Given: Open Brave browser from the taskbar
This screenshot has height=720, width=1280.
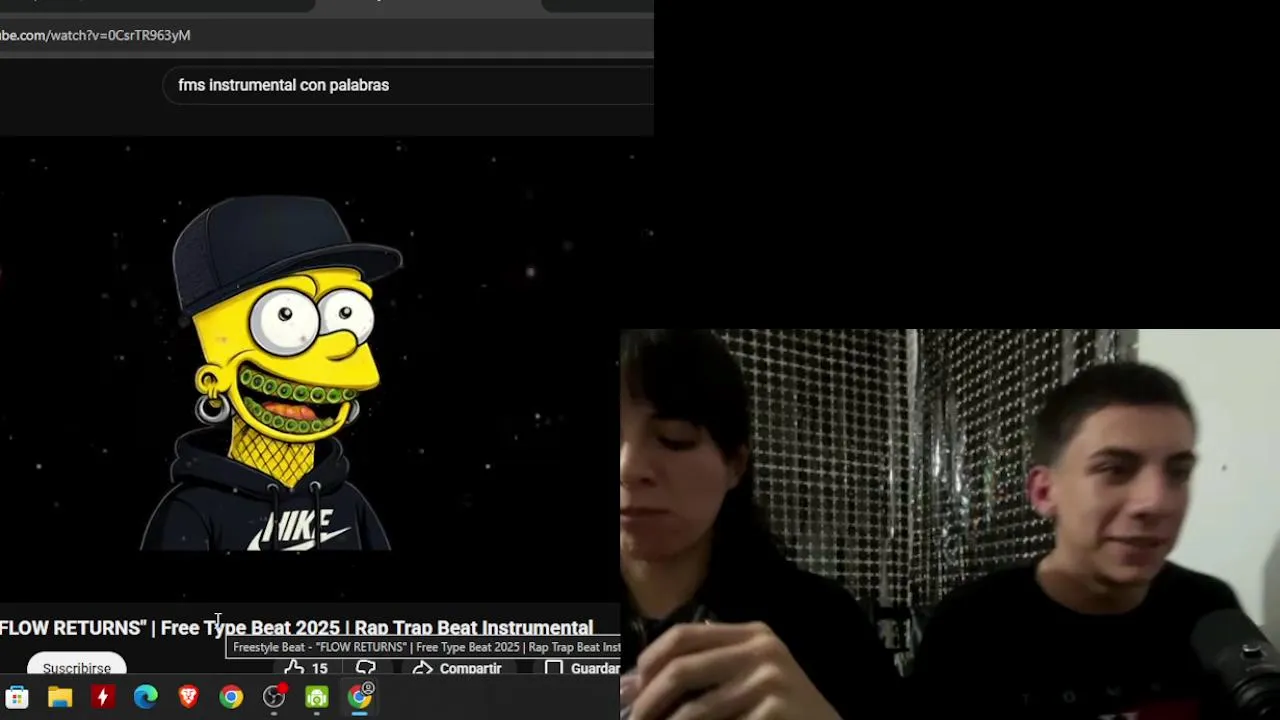Looking at the screenshot, I should pos(188,697).
